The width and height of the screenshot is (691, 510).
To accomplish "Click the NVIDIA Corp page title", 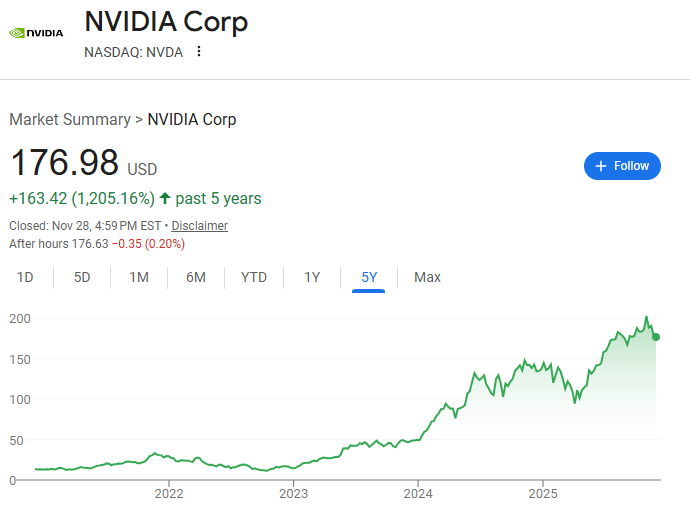I will (x=166, y=21).
